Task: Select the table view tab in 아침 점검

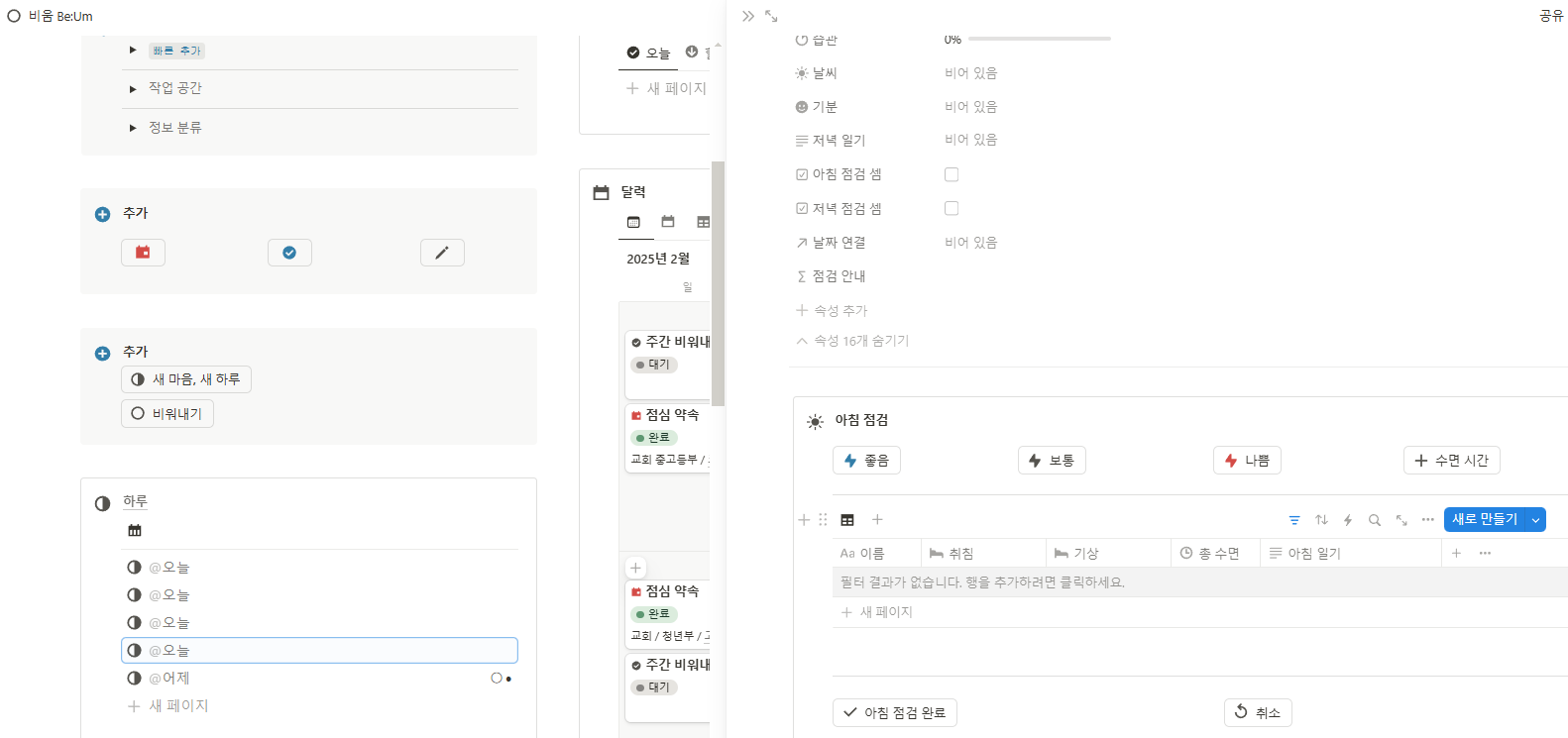Action: 847,520
